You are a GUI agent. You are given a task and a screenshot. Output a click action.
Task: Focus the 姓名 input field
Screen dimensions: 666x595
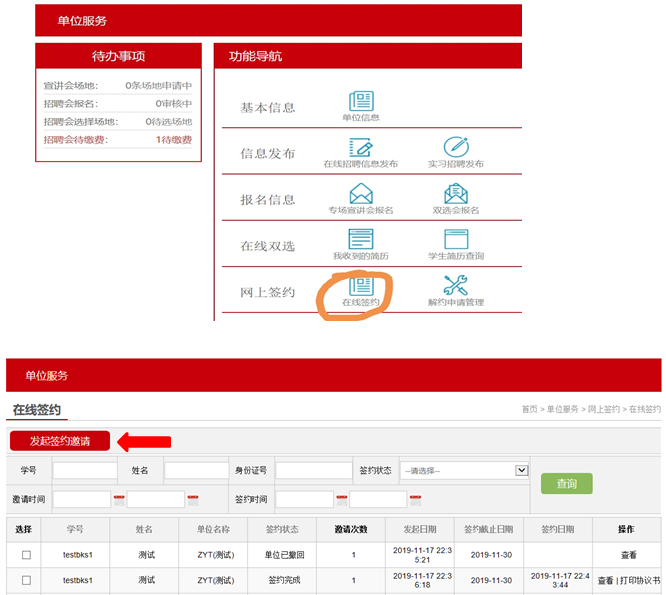[196, 471]
